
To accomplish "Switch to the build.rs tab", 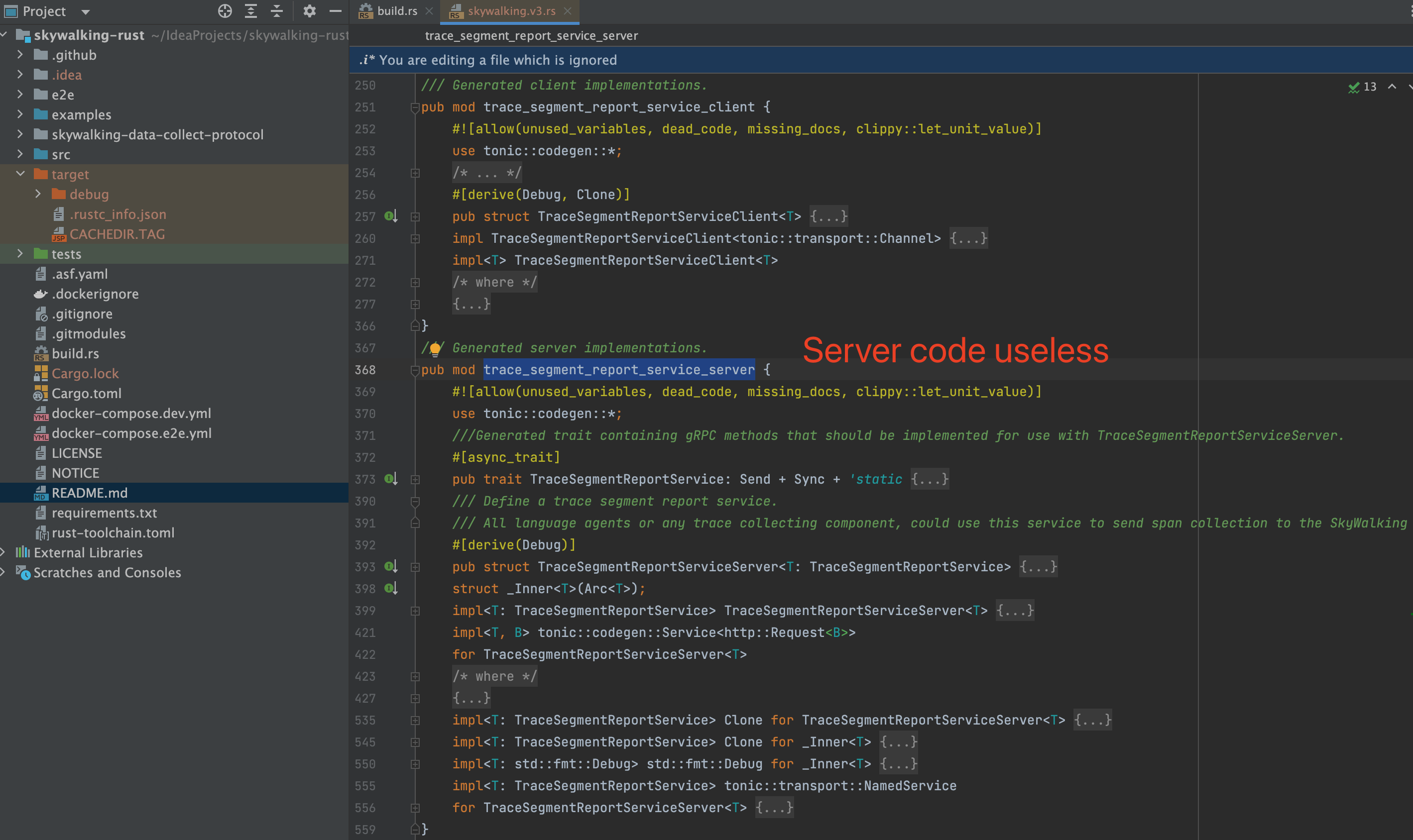I will coord(396,11).
